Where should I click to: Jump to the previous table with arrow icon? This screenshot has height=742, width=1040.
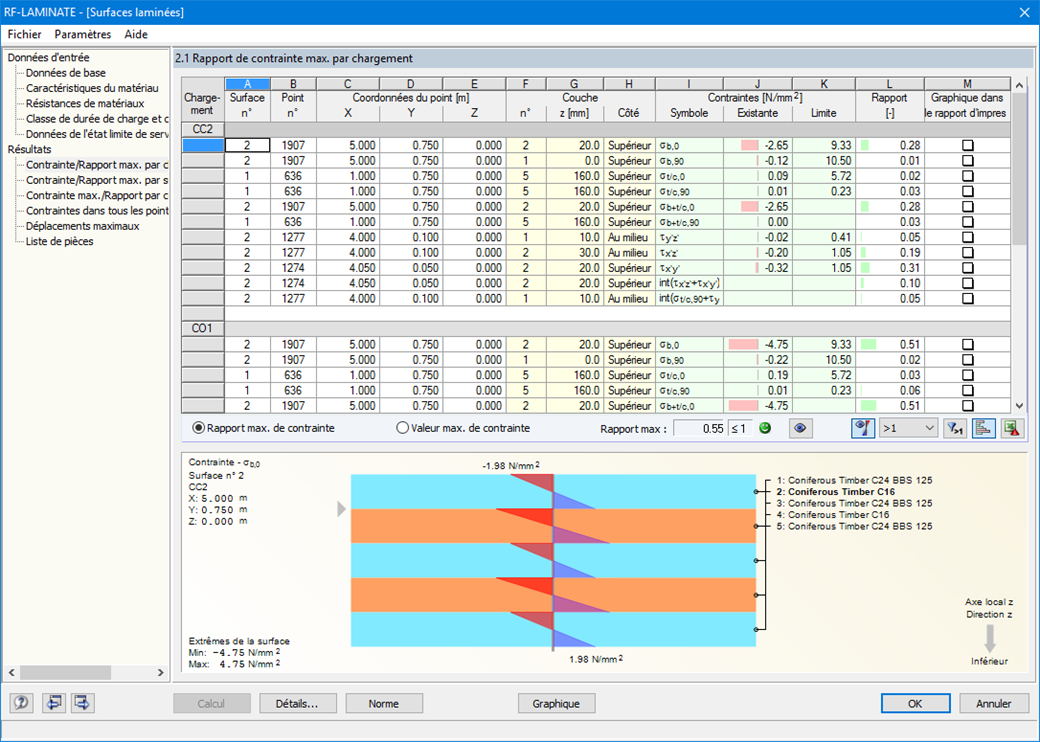click(54, 703)
